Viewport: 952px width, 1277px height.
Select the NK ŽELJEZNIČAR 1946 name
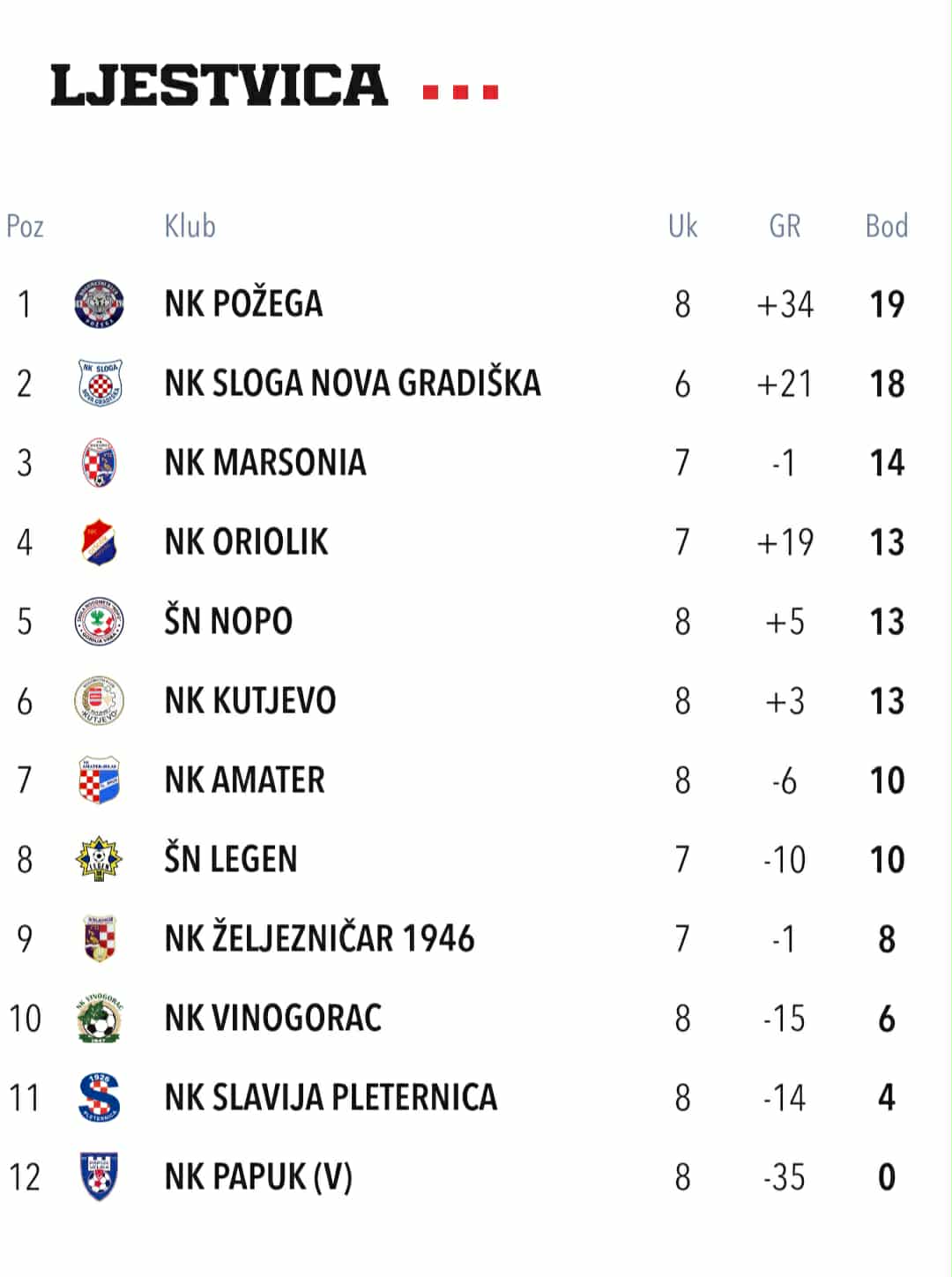click(319, 938)
